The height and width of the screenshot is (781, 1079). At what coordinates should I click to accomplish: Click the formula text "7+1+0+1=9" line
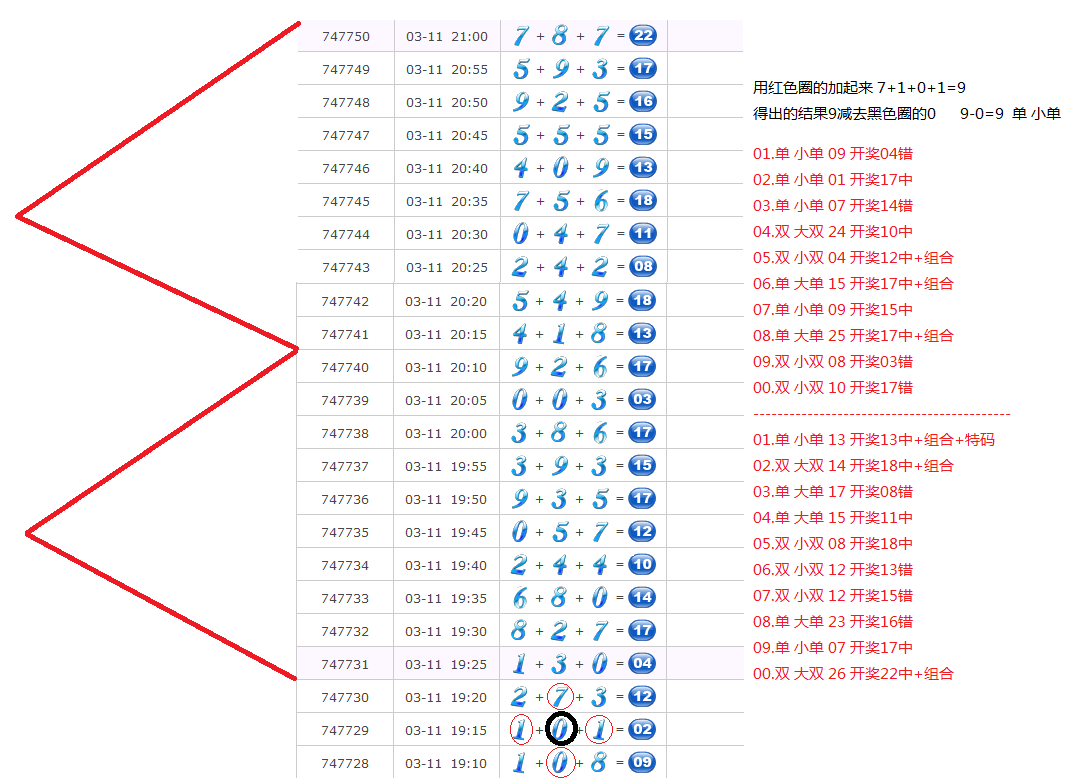pyautogui.click(x=858, y=88)
